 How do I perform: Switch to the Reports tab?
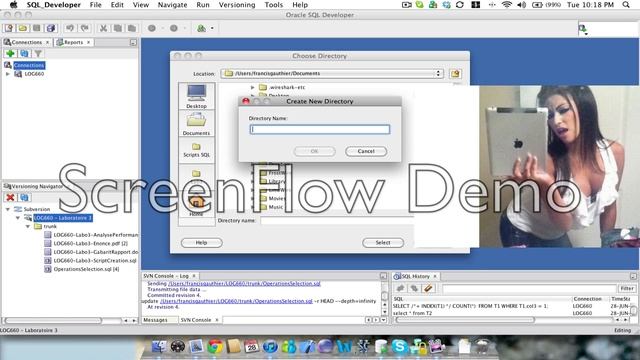click(x=73, y=42)
